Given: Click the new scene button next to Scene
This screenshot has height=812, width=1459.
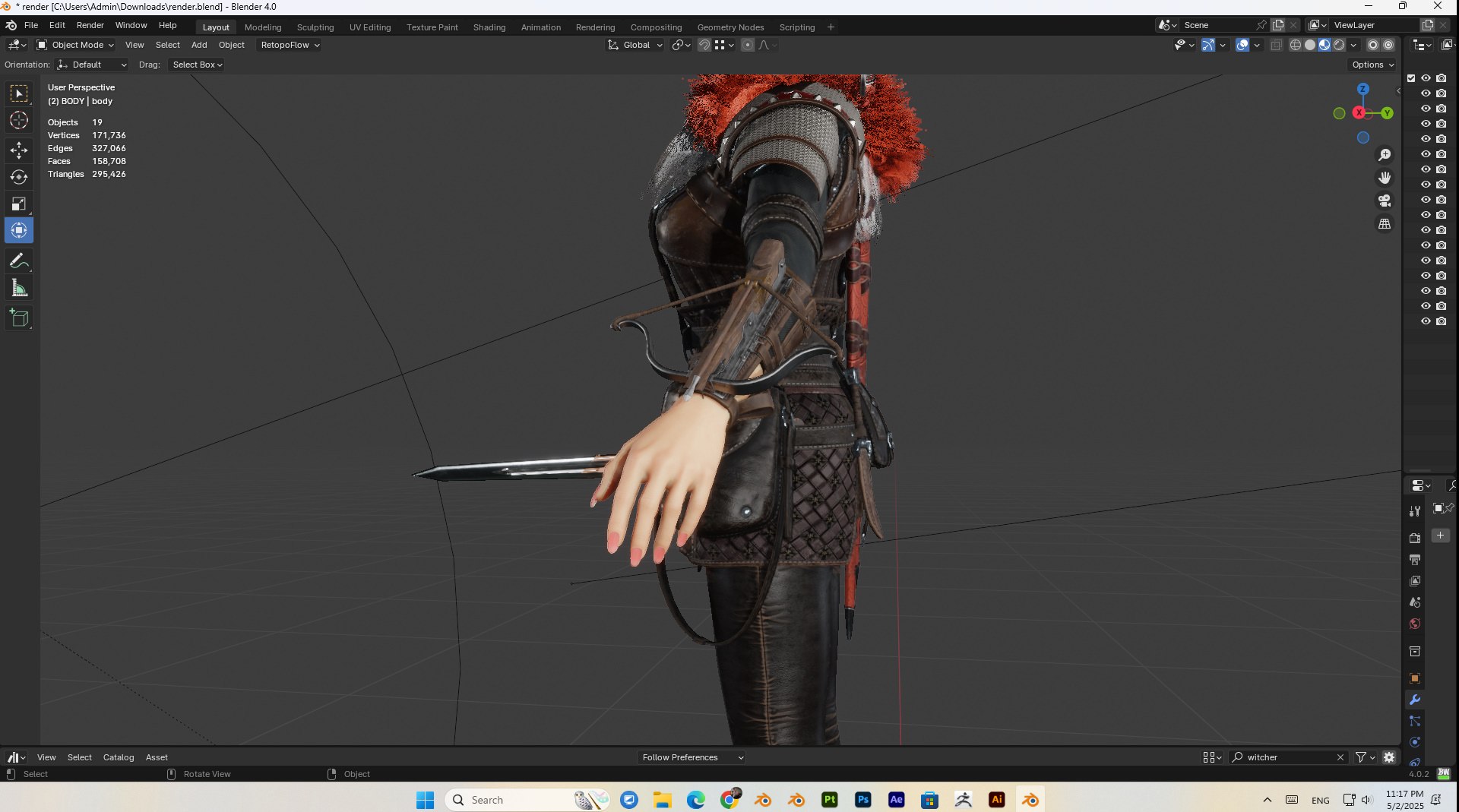Looking at the screenshot, I should [1278, 25].
